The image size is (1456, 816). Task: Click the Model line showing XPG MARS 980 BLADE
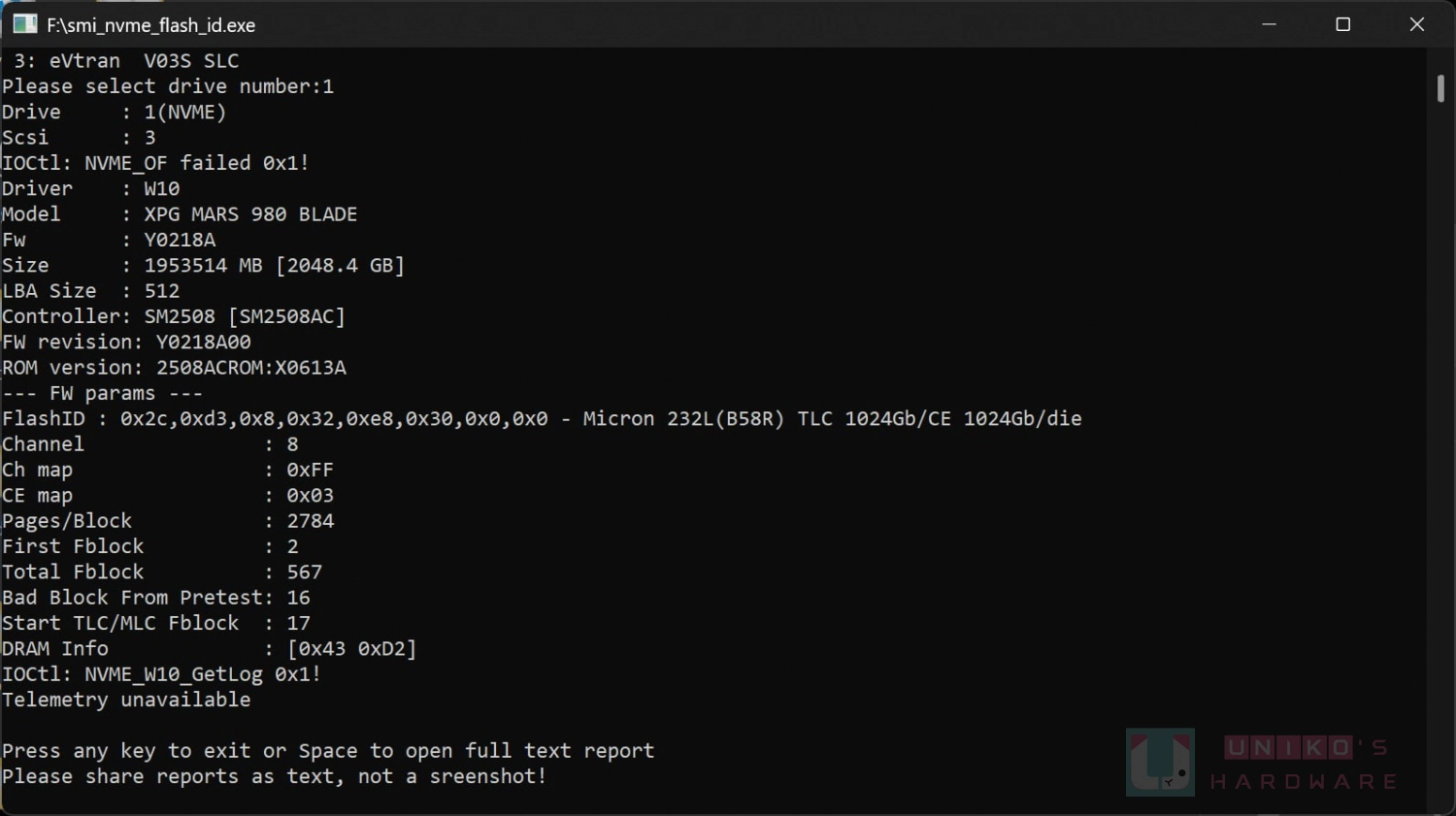point(180,214)
